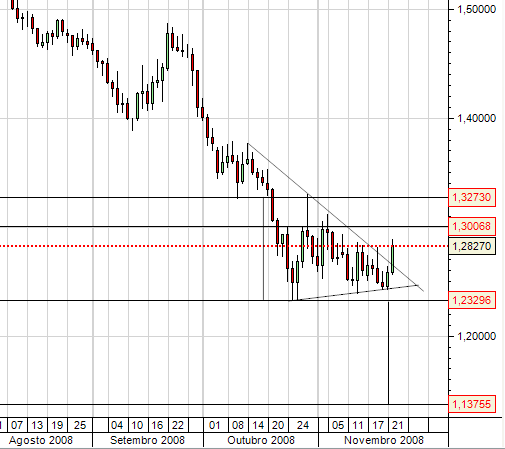Image resolution: width=505 pixels, height=449 pixels.
Task: Click the date label 25 in August
Action: point(80,425)
